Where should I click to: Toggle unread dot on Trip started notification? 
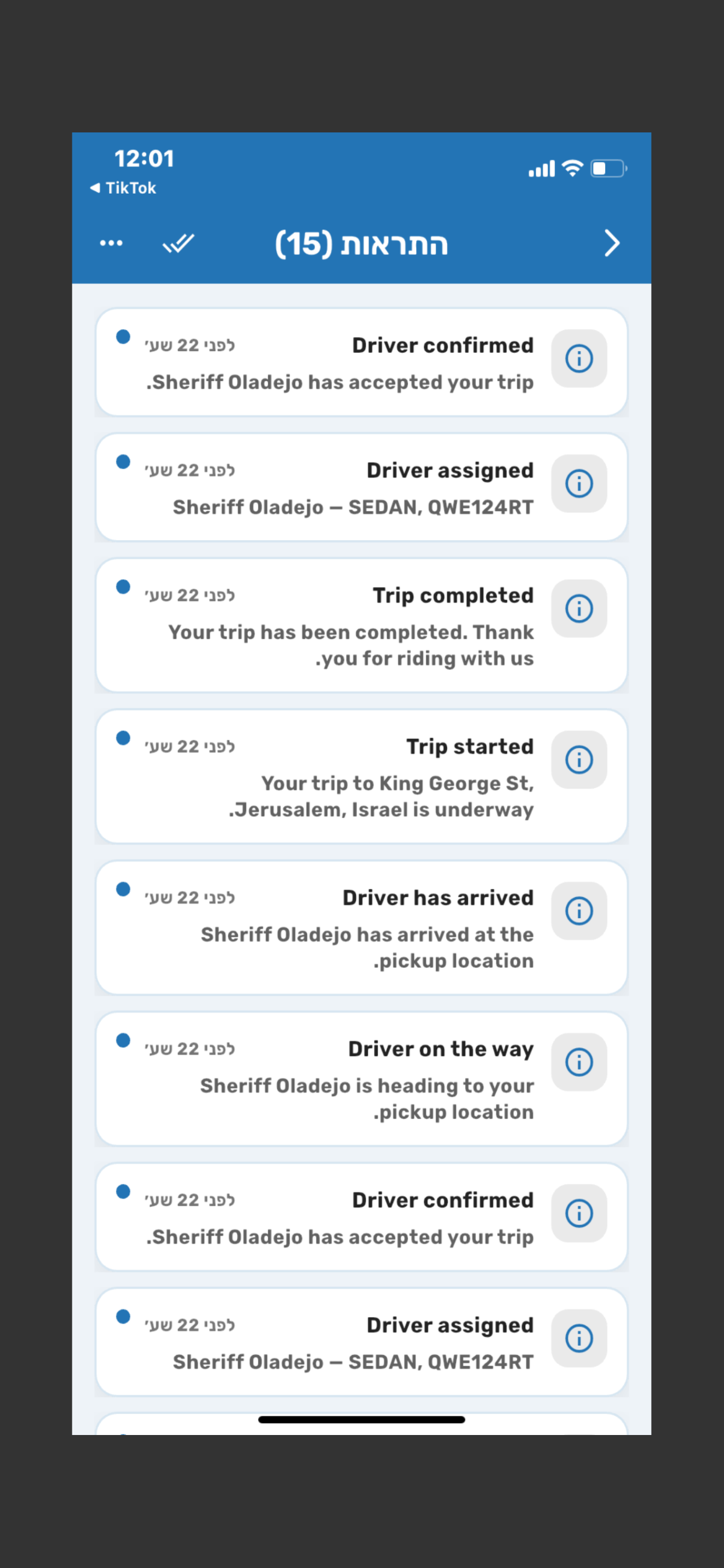pyautogui.click(x=123, y=738)
